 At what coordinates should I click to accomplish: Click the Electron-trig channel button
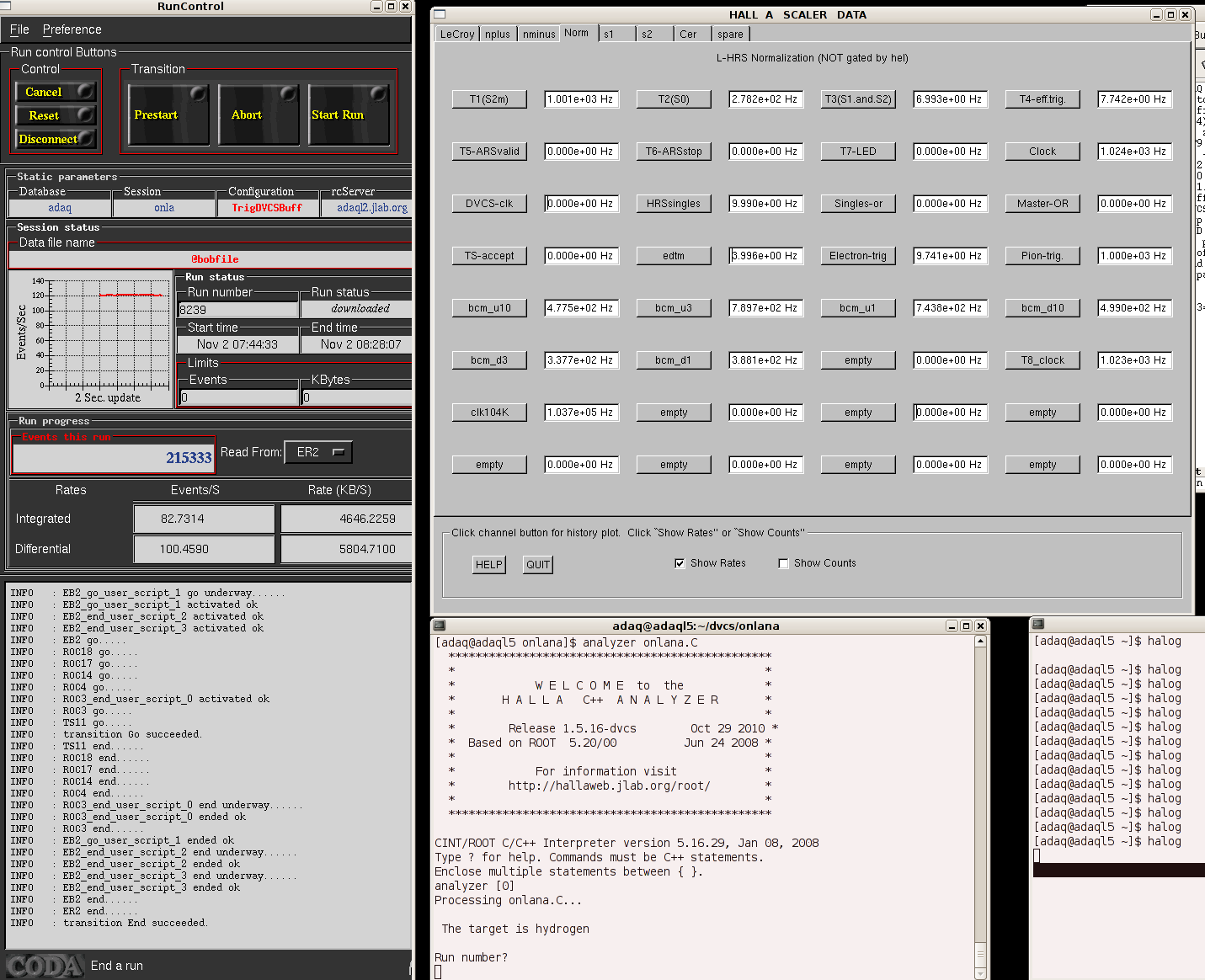point(858,256)
